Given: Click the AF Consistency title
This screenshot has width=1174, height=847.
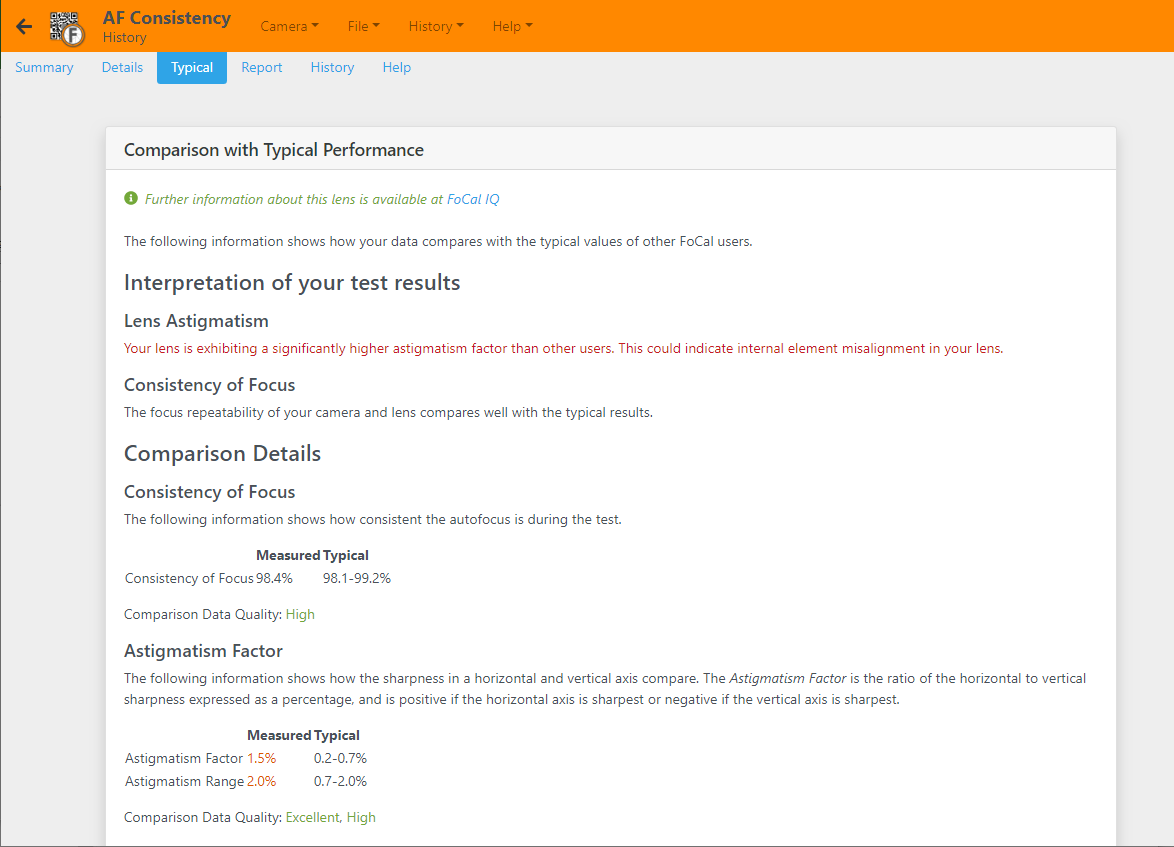Looking at the screenshot, I should tap(166, 18).
